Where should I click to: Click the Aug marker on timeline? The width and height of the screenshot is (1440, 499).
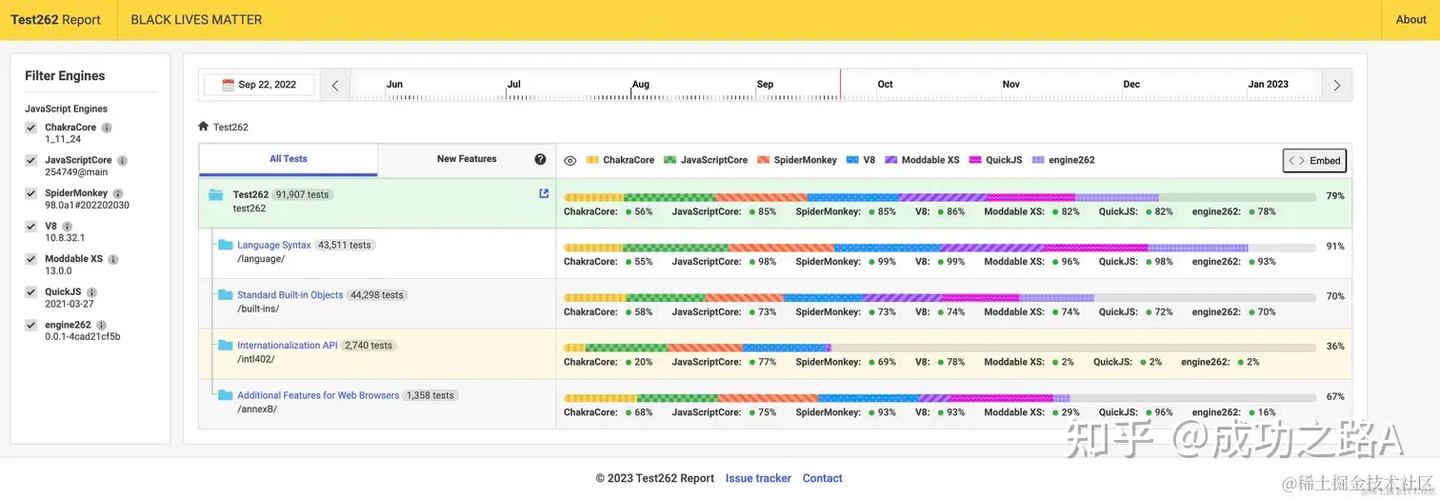641,84
